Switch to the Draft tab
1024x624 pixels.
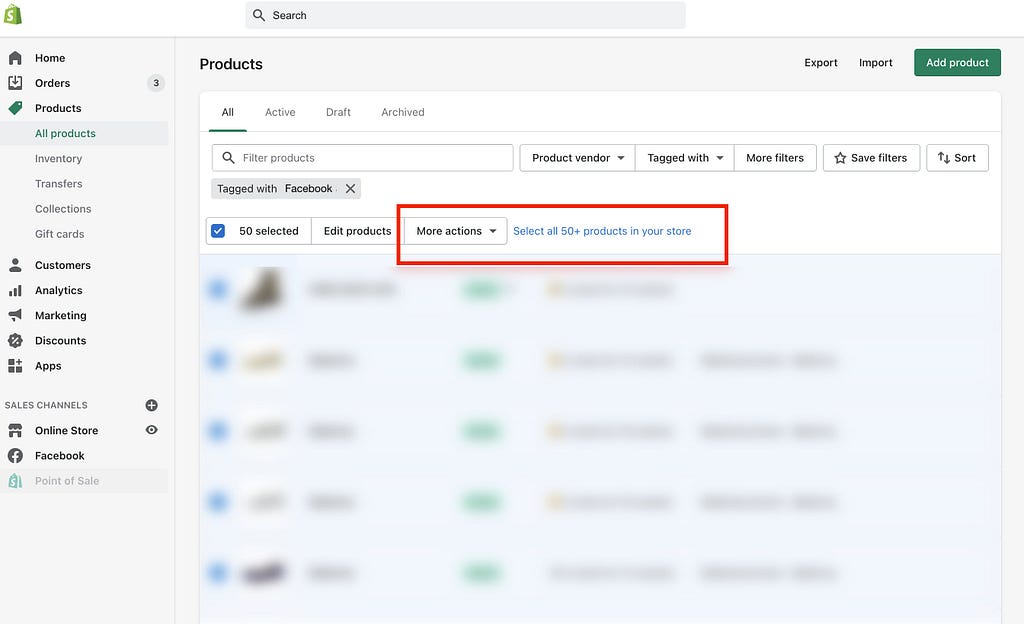(x=338, y=112)
